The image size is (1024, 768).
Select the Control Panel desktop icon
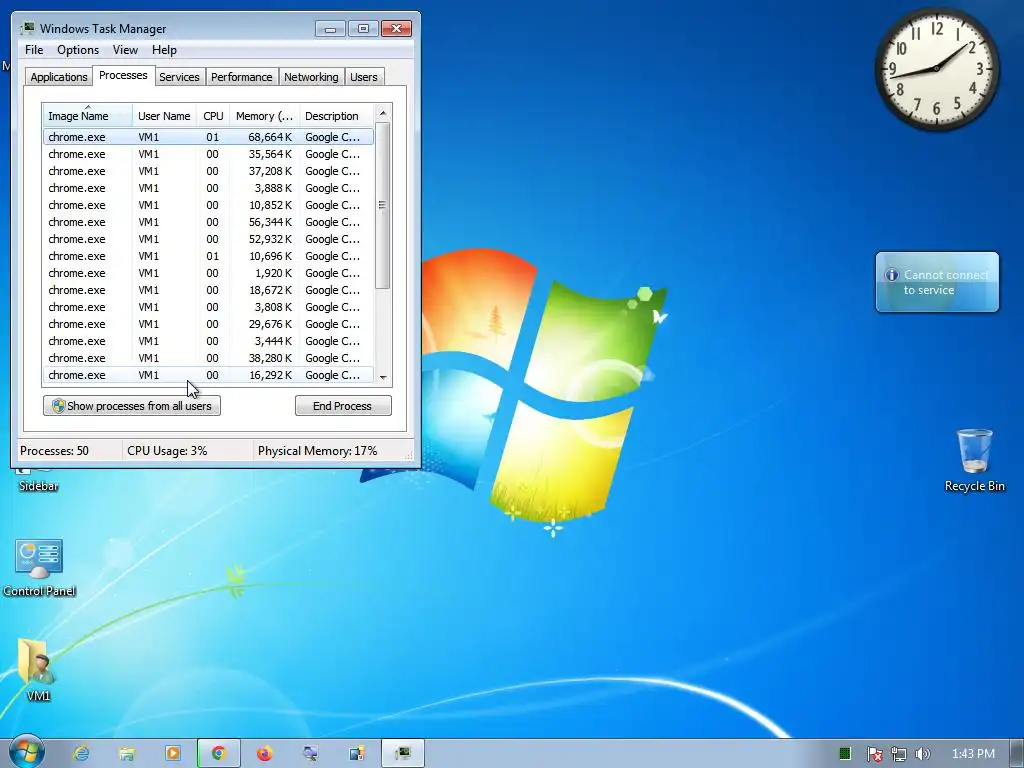click(39, 568)
